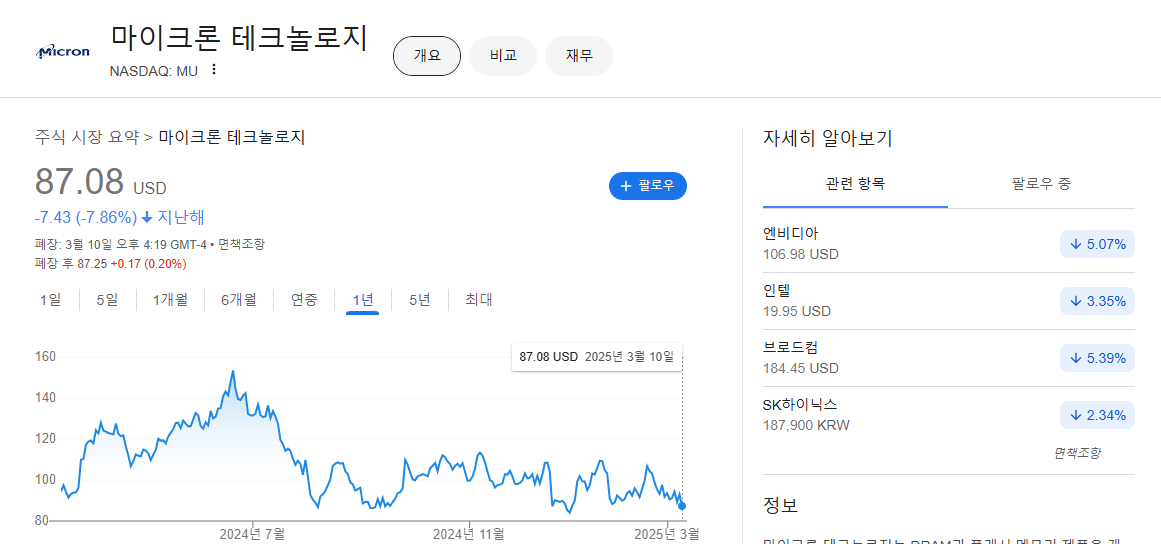Click the down arrow icon beside 지난해
The height and width of the screenshot is (544, 1161).
click(147, 218)
